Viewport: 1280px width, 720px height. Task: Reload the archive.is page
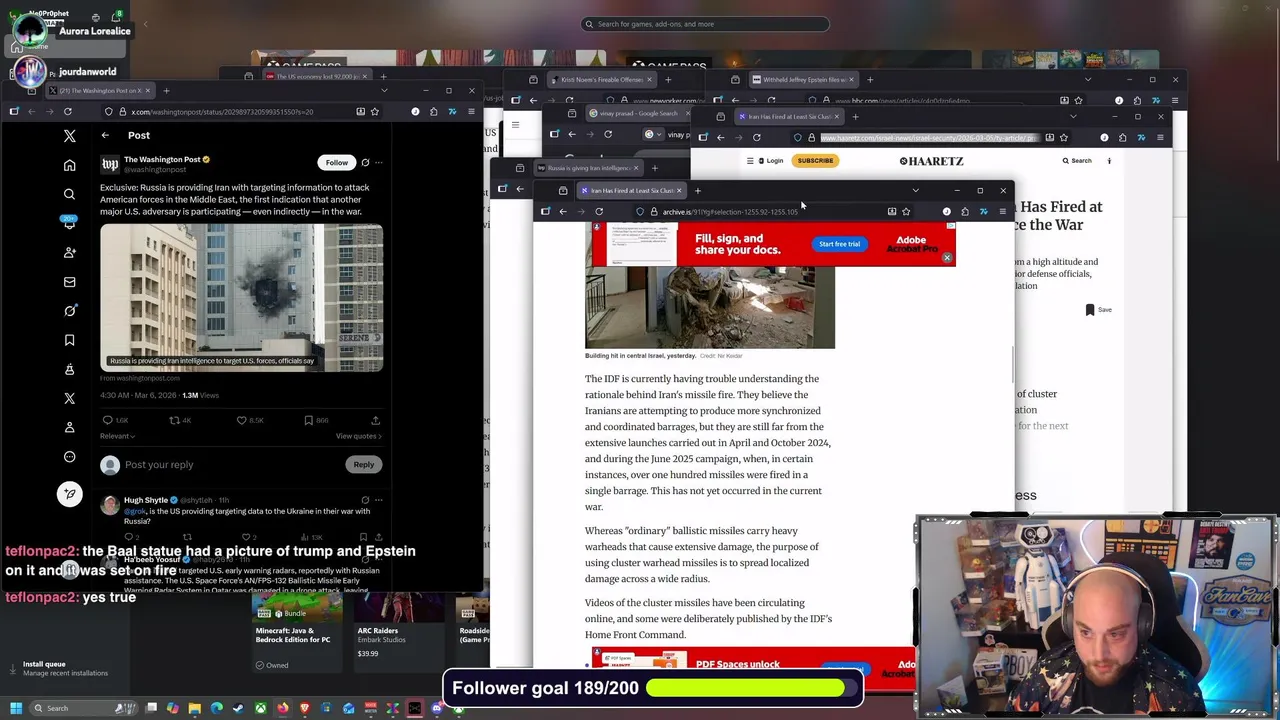point(599,211)
